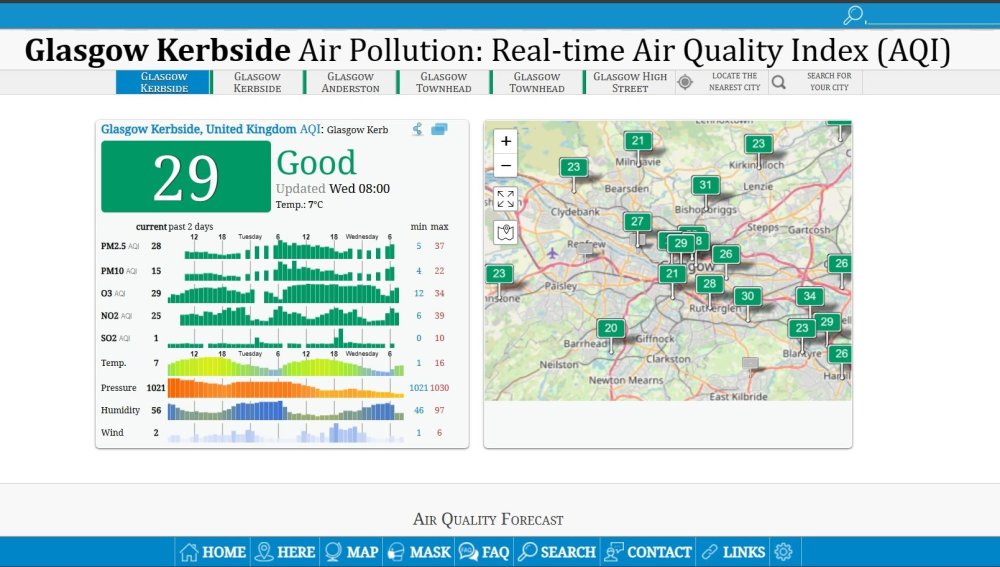1000x567 pixels.
Task: Toggle the map fullscreen arrows icon
Action: point(506,199)
